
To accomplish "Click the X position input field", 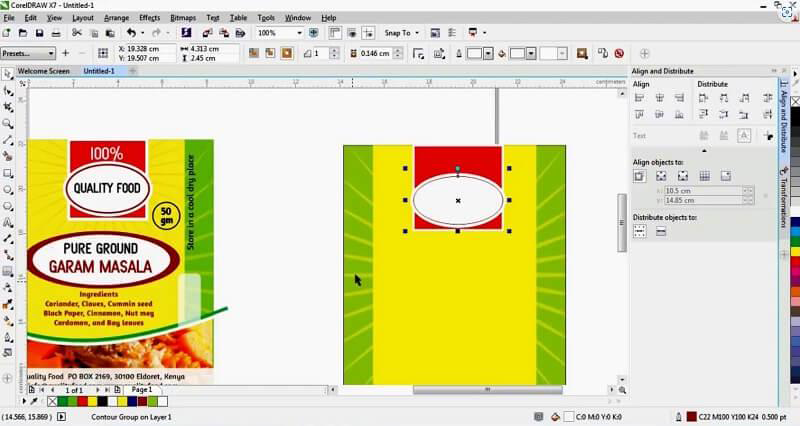I will click(148, 48).
